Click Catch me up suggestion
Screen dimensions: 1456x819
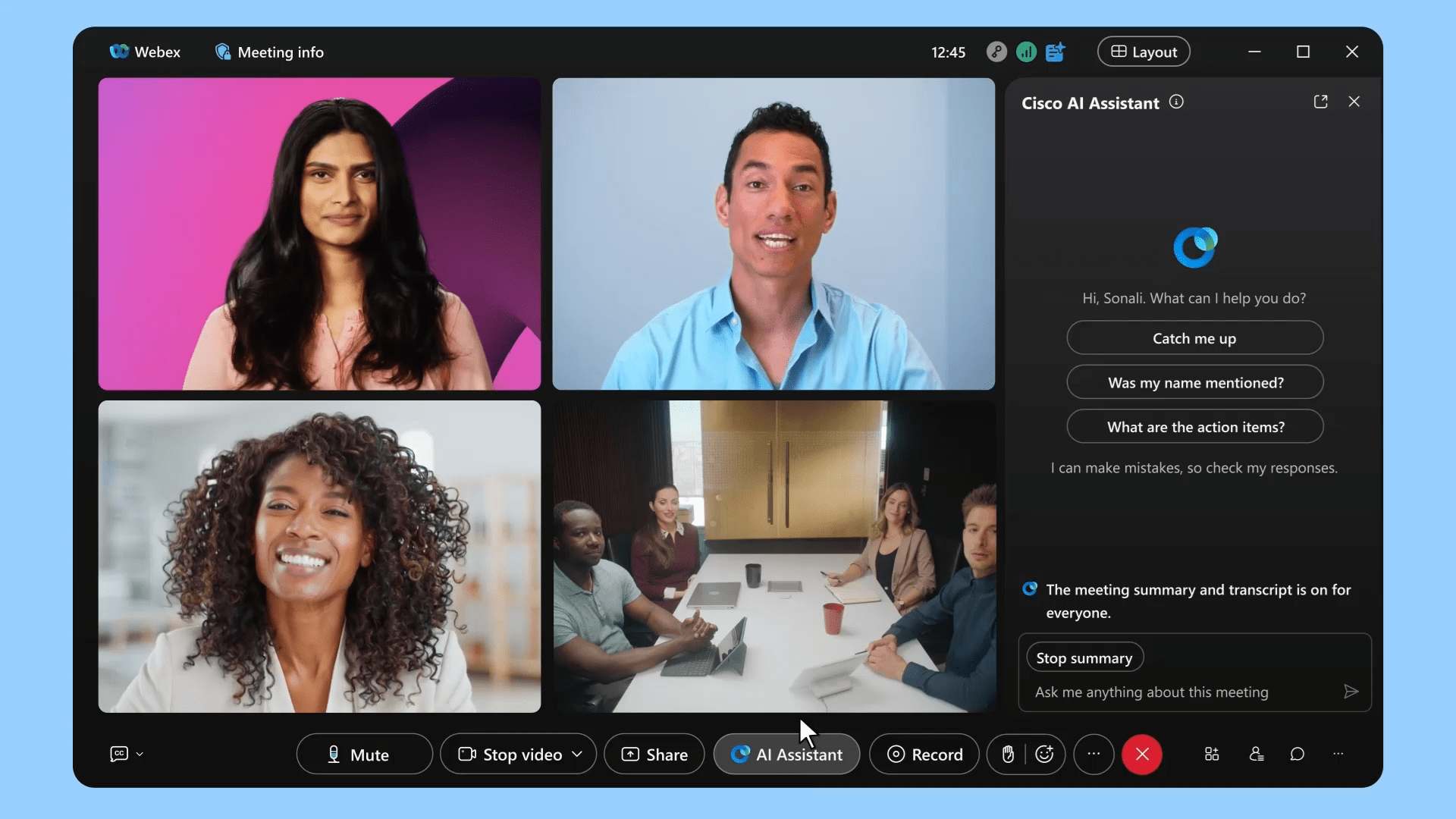1194,338
